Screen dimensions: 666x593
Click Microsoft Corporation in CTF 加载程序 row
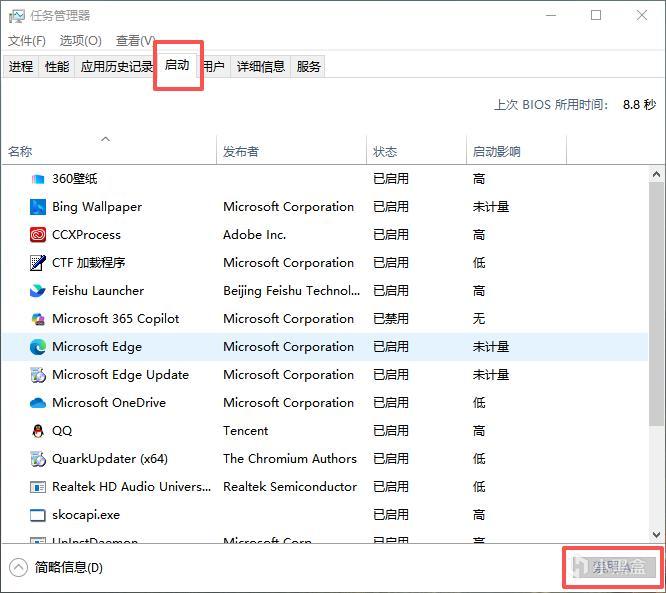tap(289, 263)
